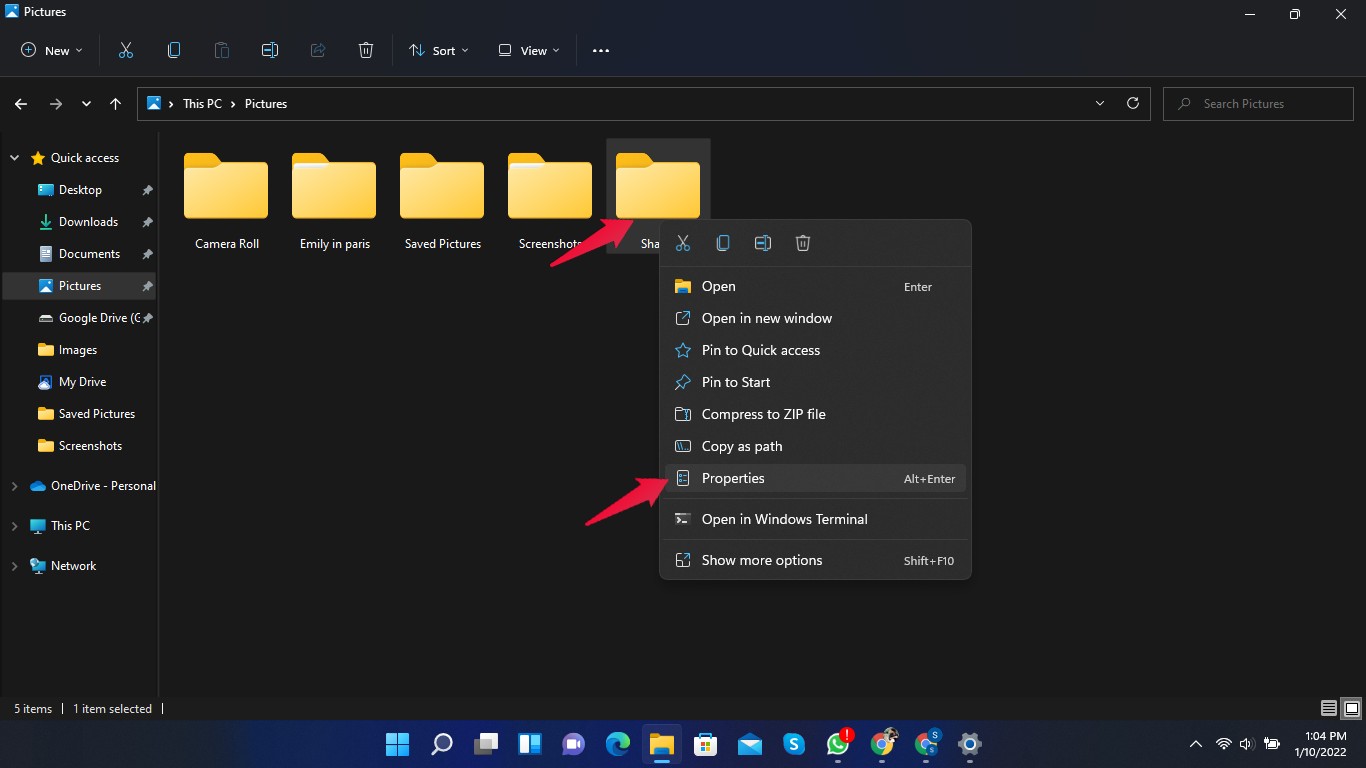The width and height of the screenshot is (1366, 768).
Task: Click the Delete icon in the context menu
Action: tap(803, 243)
